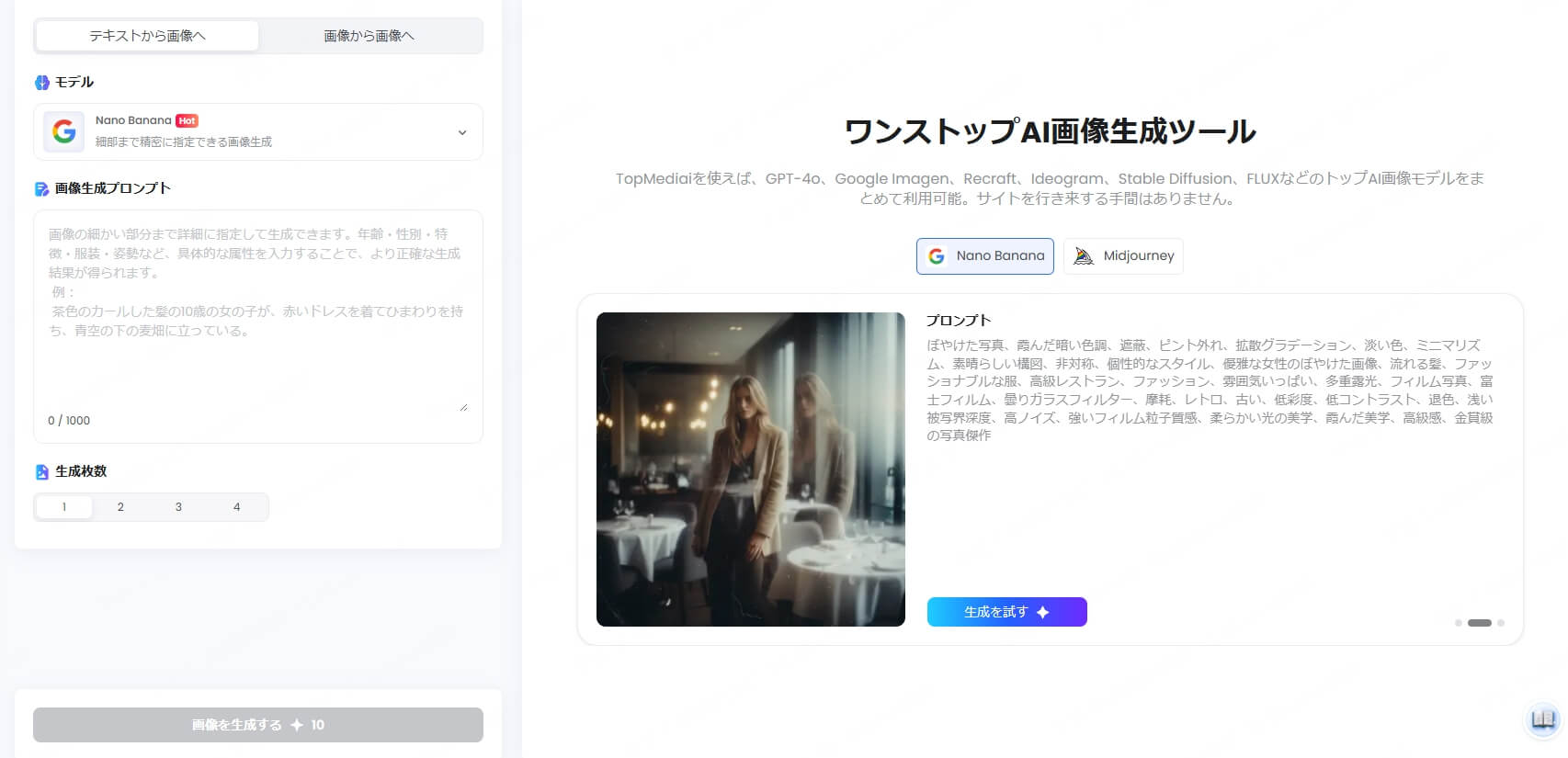Click the 画像生成プロンプト label
This screenshot has width=1568, height=758.
click(113, 188)
